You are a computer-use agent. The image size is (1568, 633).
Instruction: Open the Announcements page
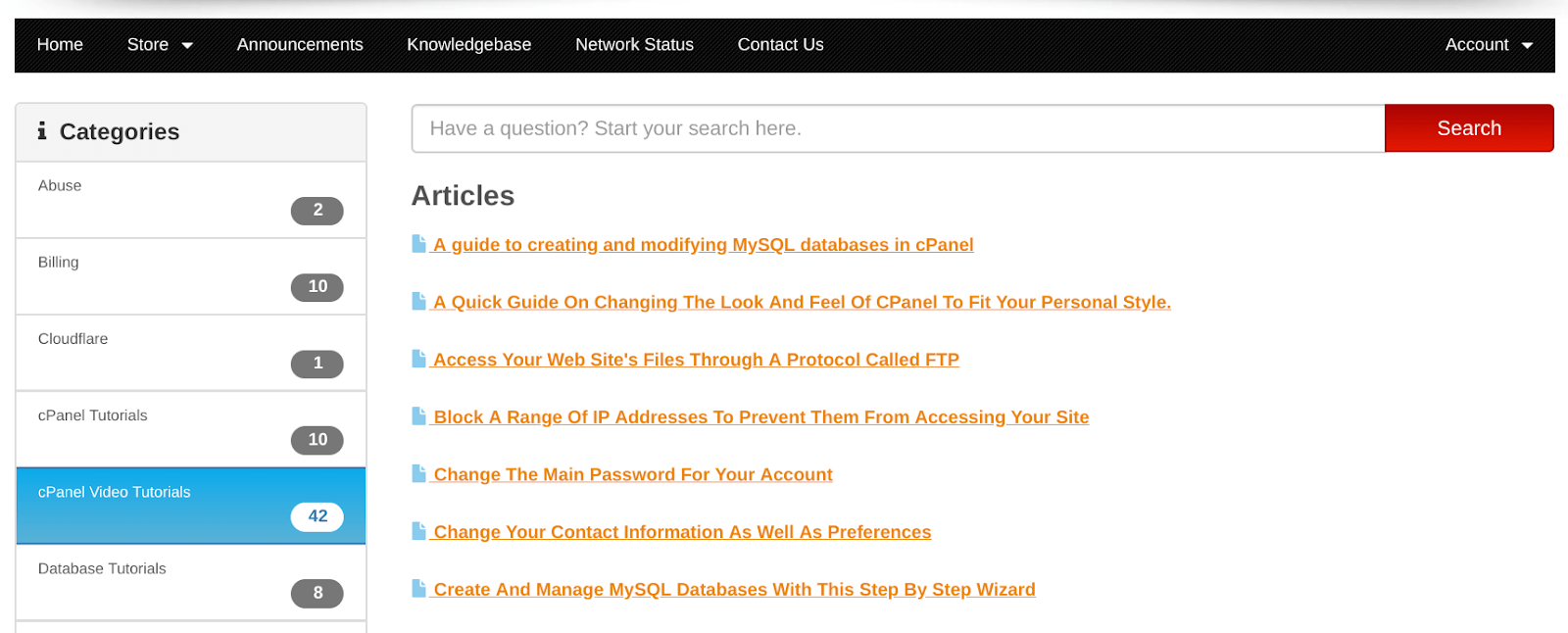point(300,45)
